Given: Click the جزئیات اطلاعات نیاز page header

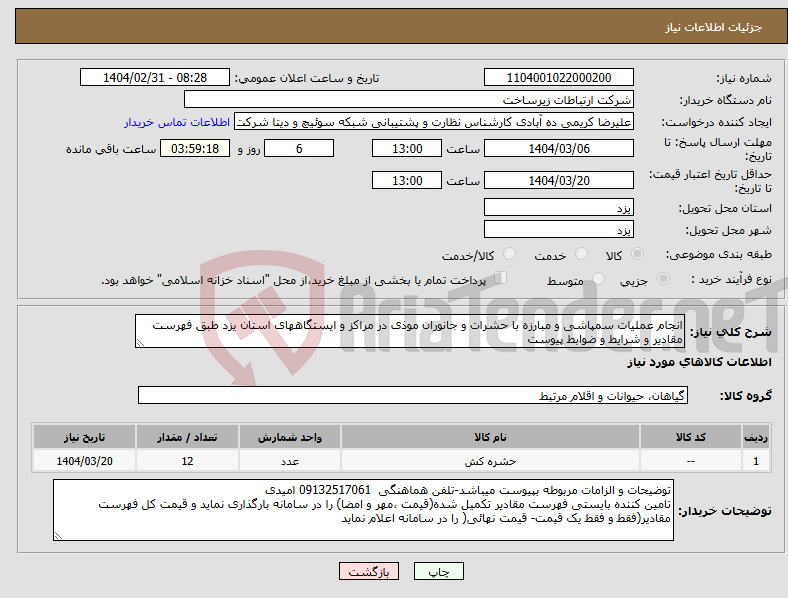Looking at the screenshot, I should 713,27.
